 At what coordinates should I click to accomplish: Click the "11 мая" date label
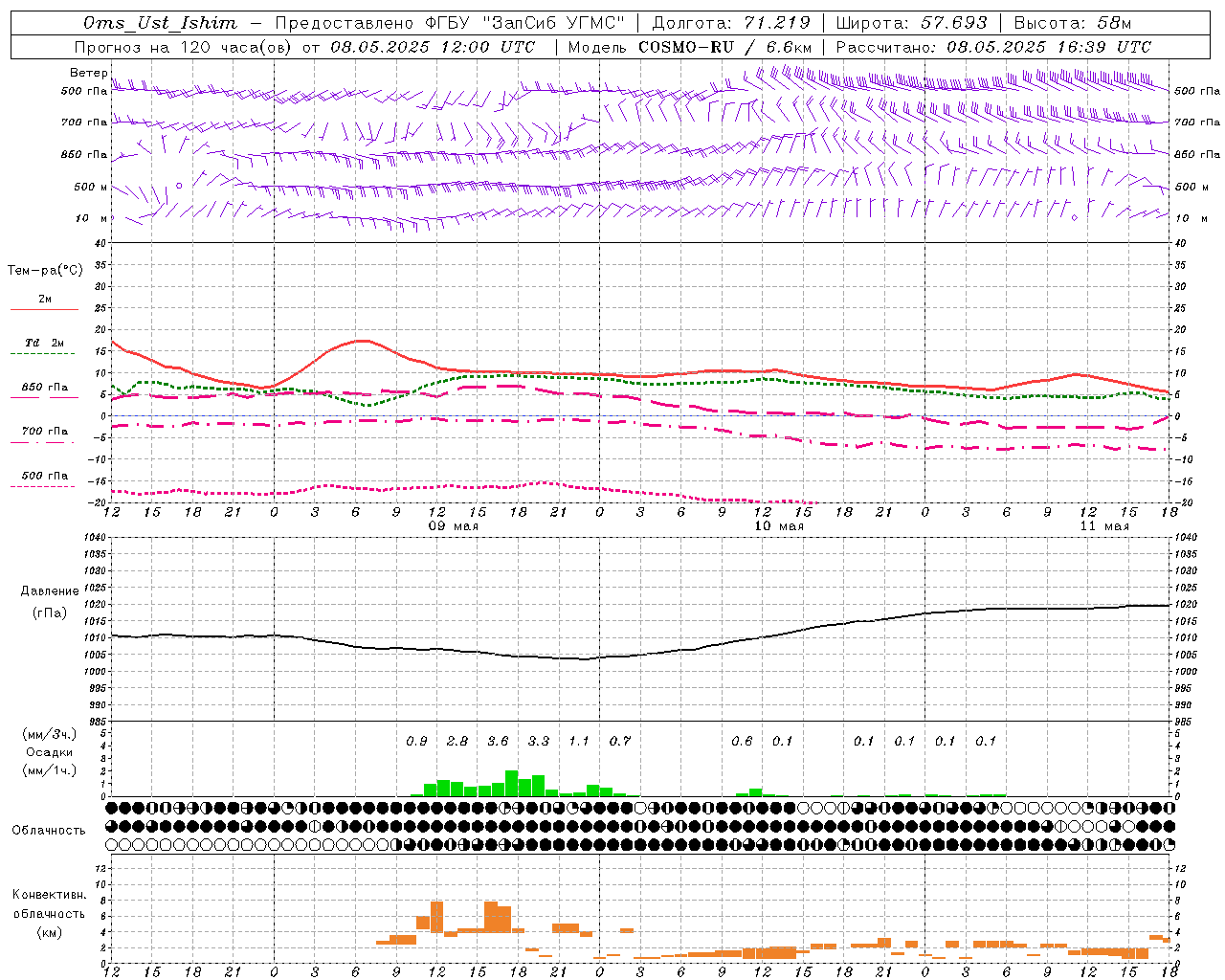1104,526
